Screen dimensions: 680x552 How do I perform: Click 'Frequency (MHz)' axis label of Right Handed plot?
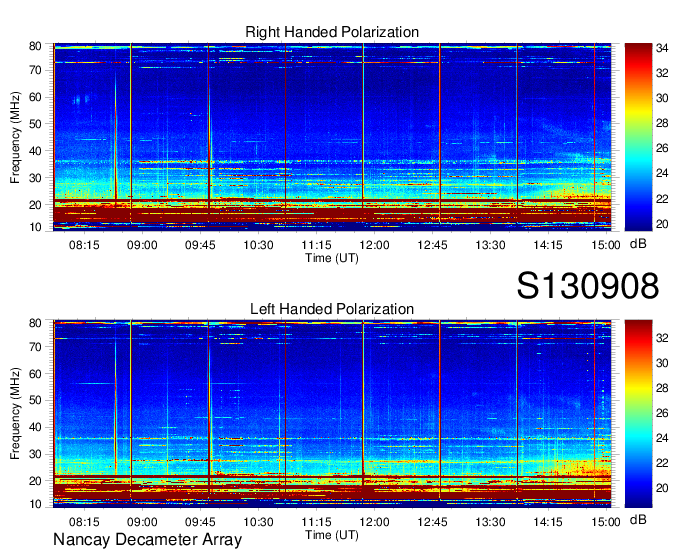click(15, 137)
